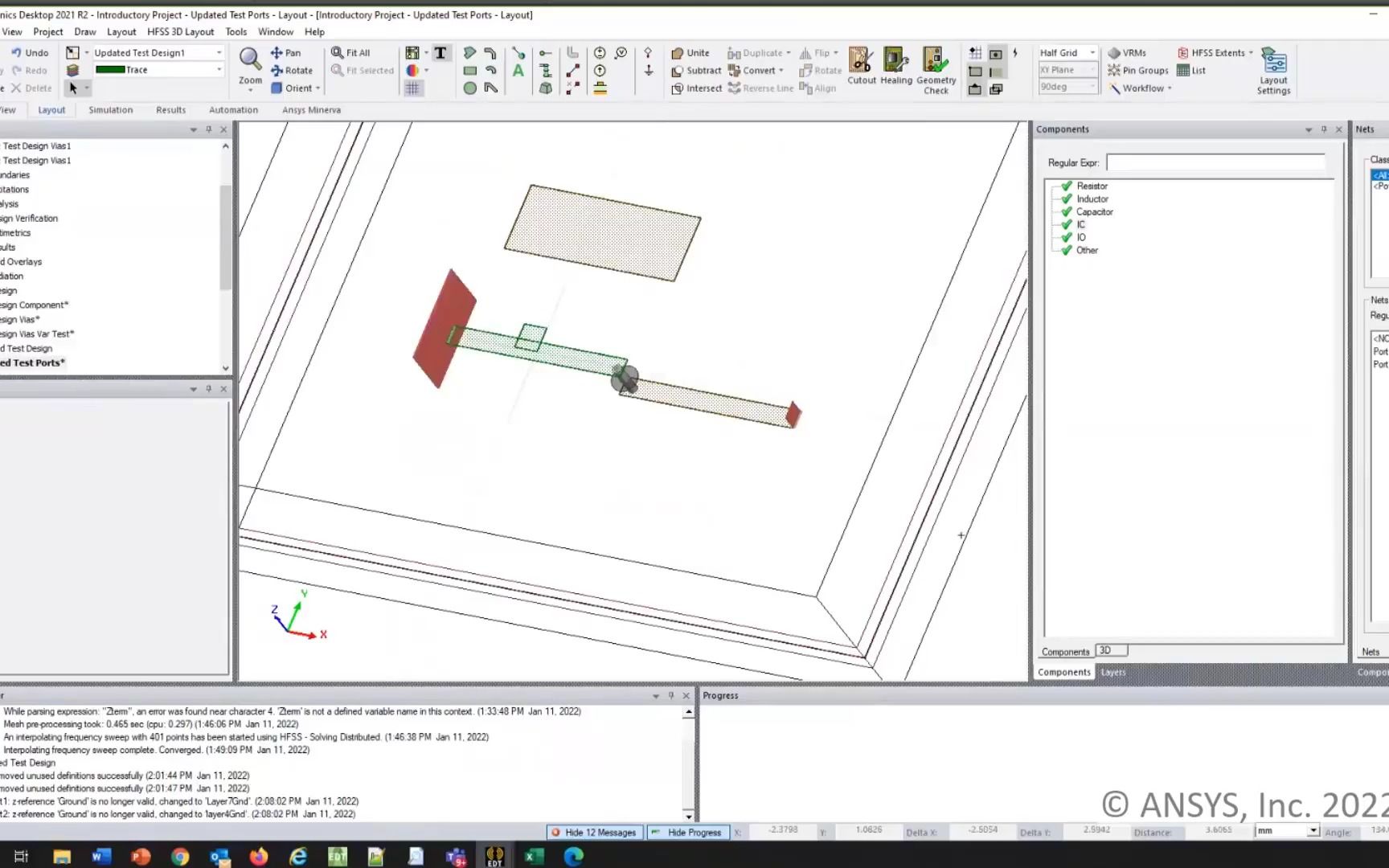Toggle the Resistor component filter

coord(1064,186)
